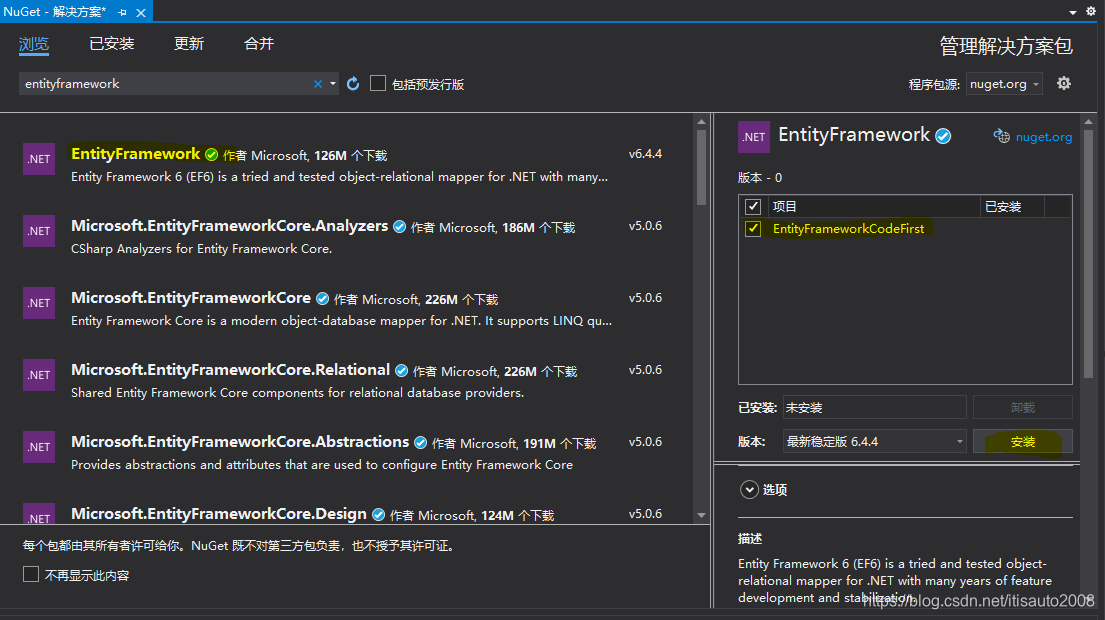The height and width of the screenshot is (620, 1105).
Task: Click verified badge of Microsoft.EntityFrameworkCore package
Action: click(x=323, y=299)
